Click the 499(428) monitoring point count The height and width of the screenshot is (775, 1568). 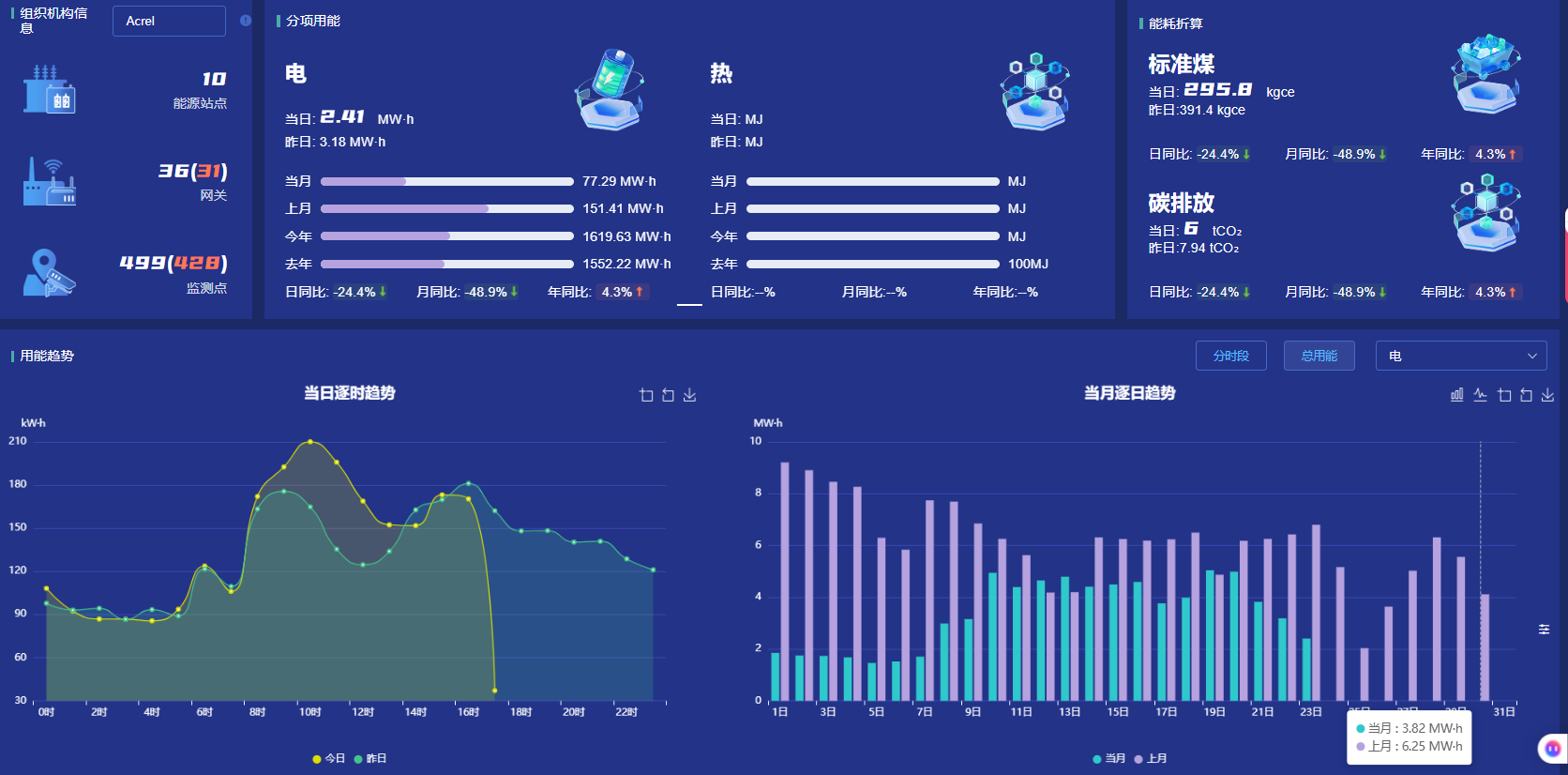(x=173, y=263)
